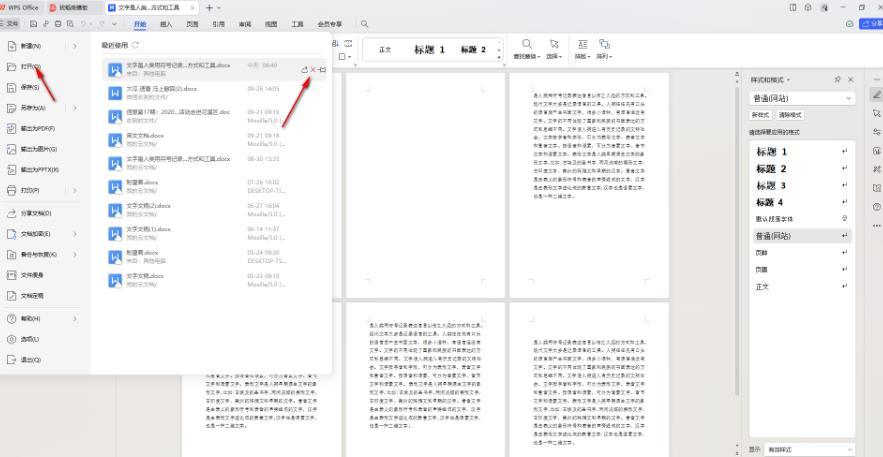Select 输出为PDF(F) export entry
This screenshot has width=883, height=457.
[38, 128]
